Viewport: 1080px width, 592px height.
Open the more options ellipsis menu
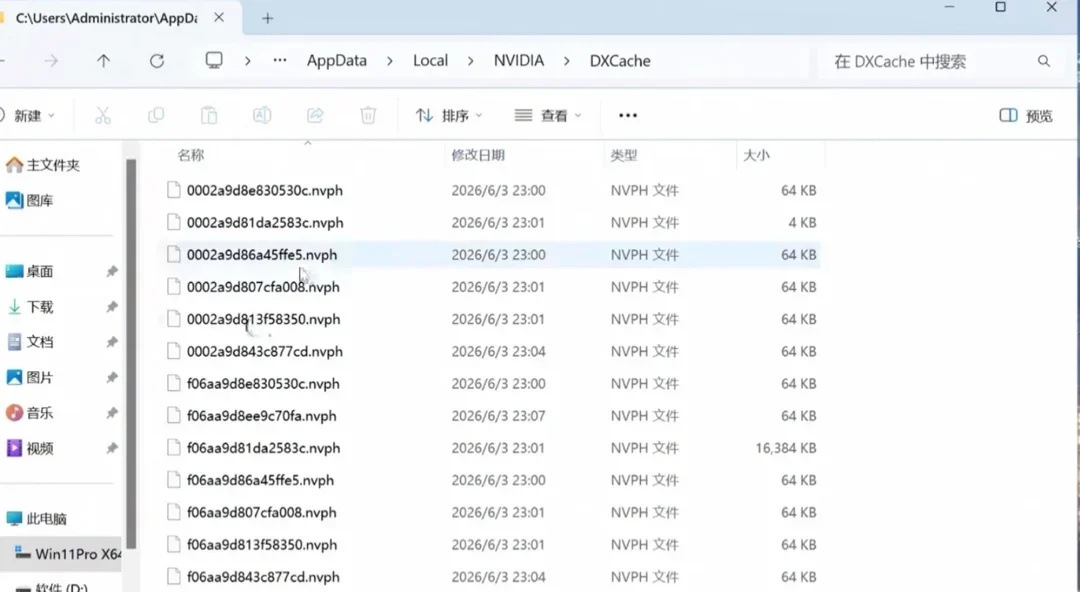[x=627, y=115]
